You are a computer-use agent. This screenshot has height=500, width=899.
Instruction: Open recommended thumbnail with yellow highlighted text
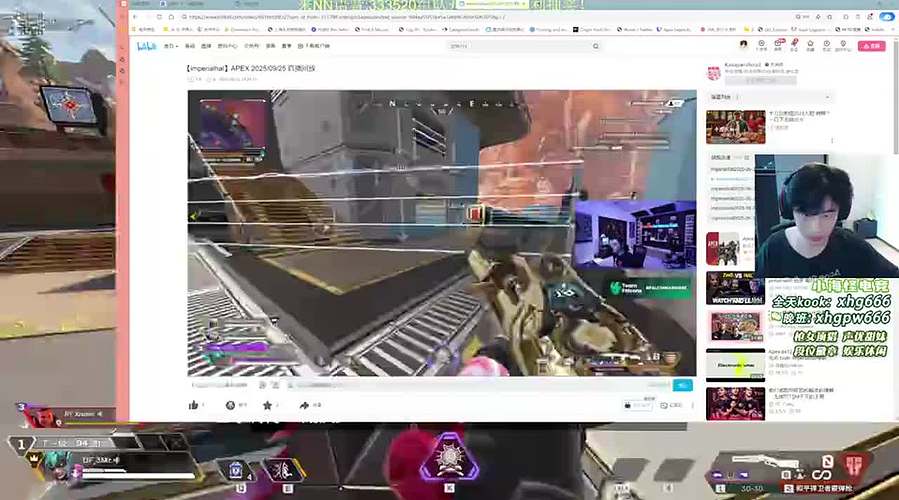click(736, 365)
